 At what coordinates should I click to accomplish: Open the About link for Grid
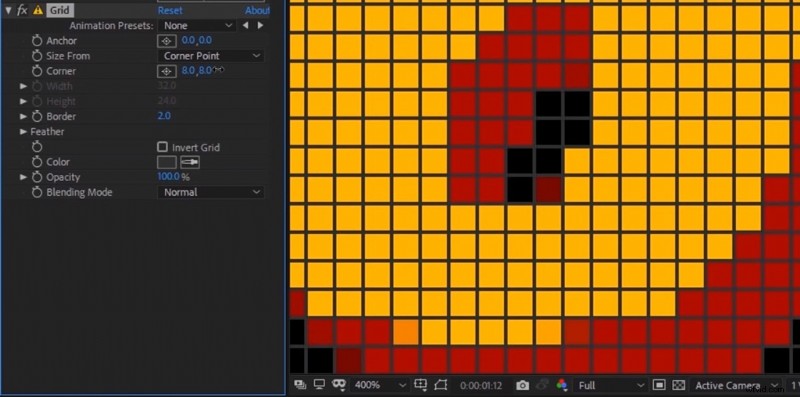(x=257, y=10)
